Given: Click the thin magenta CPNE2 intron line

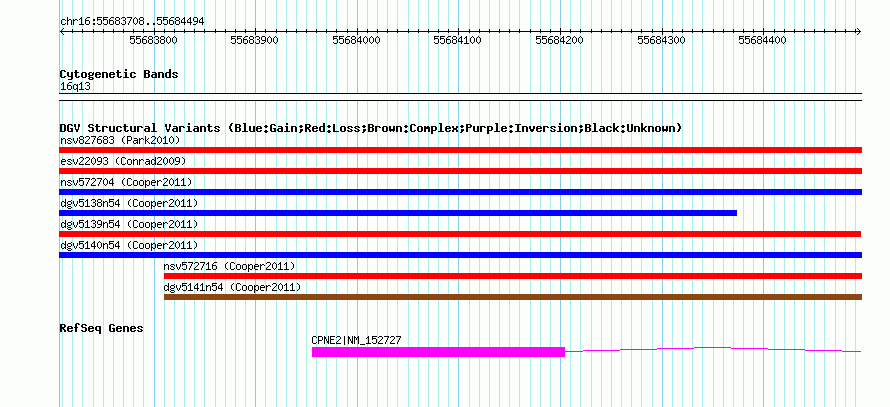Looking at the screenshot, I should pyautogui.click(x=713, y=350).
